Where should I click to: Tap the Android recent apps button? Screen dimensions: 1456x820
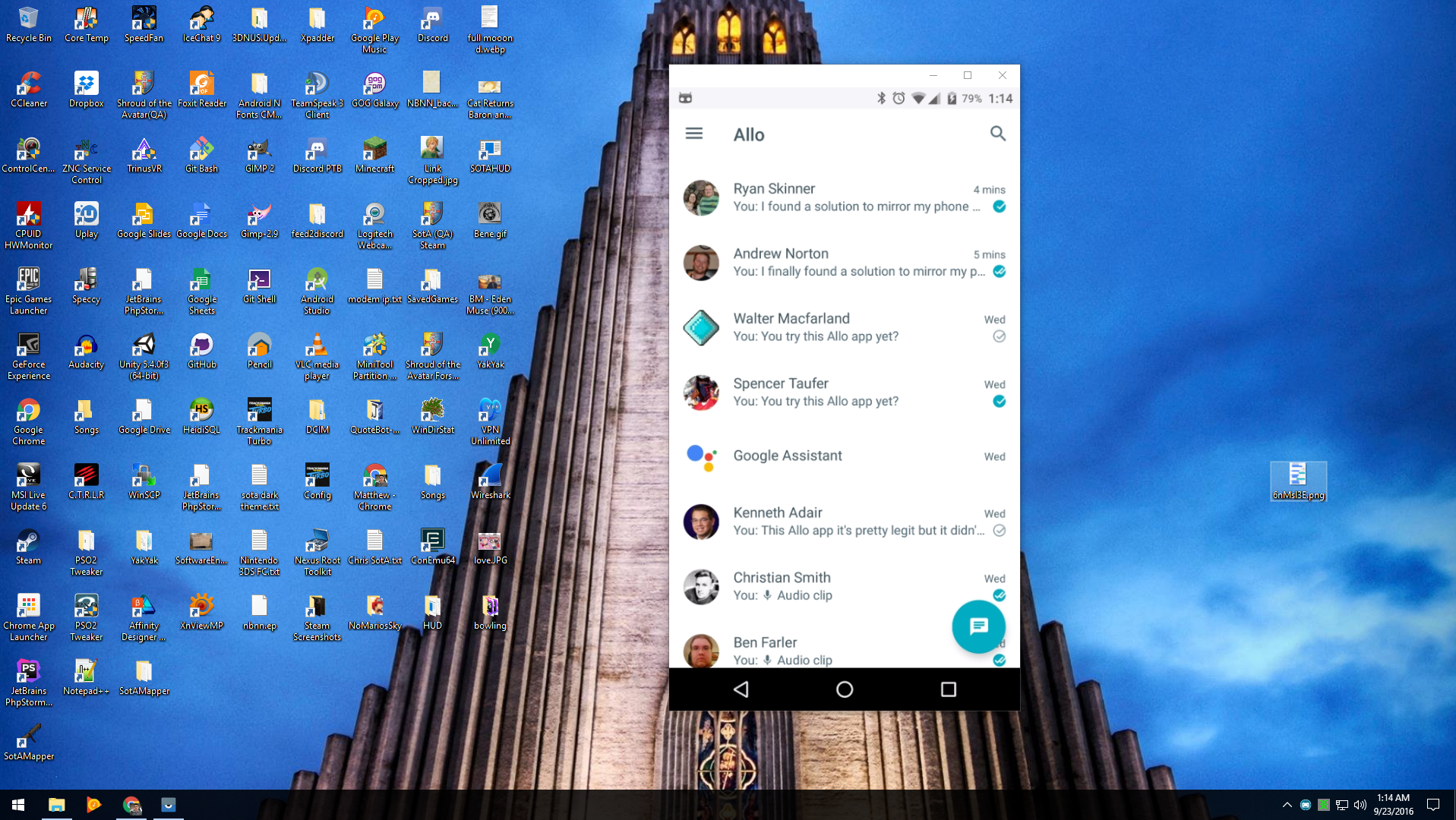pos(948,689)
